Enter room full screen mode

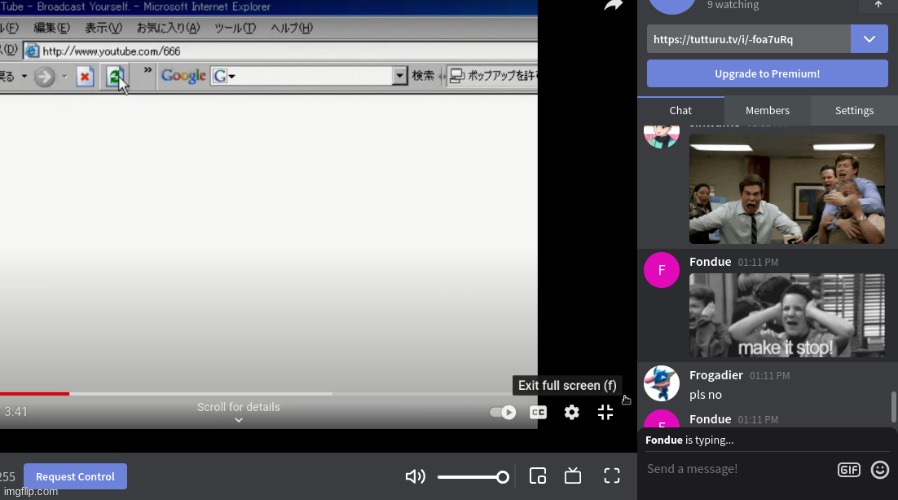tap(612, 476)
